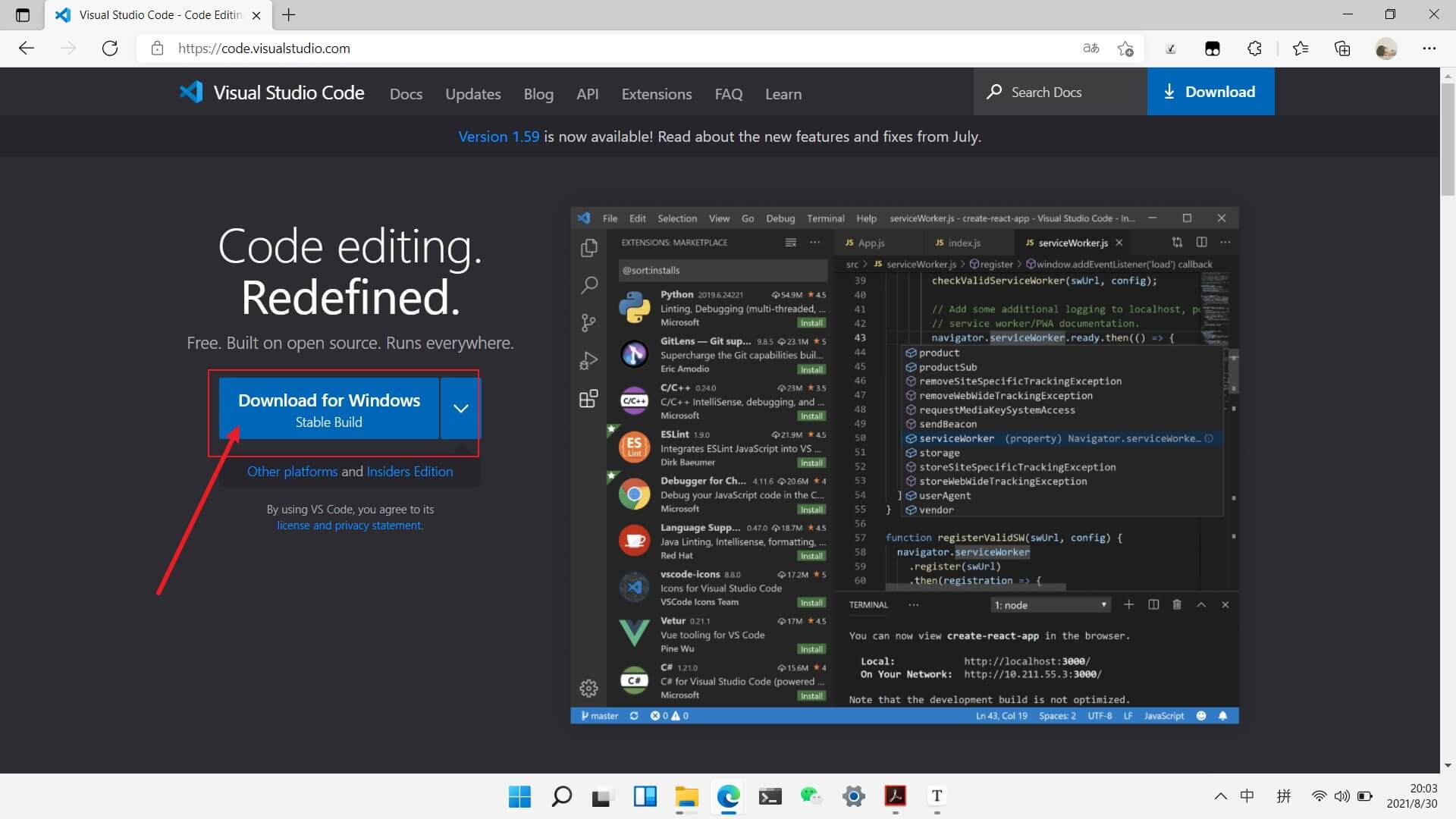
Task: Click the Wi-Fi network tray icon
Action: tap(1319, 796)
